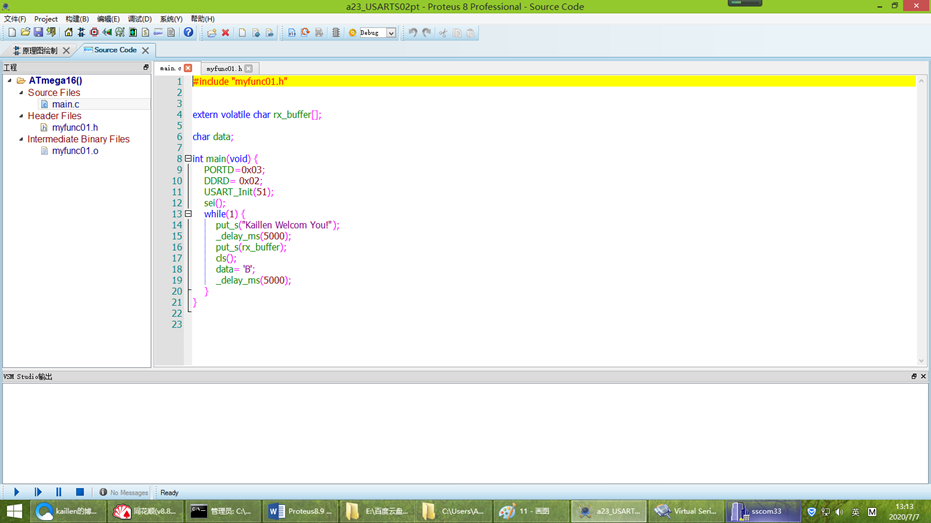Open Bill of Materials dollar icon

[x=145, y=33]
